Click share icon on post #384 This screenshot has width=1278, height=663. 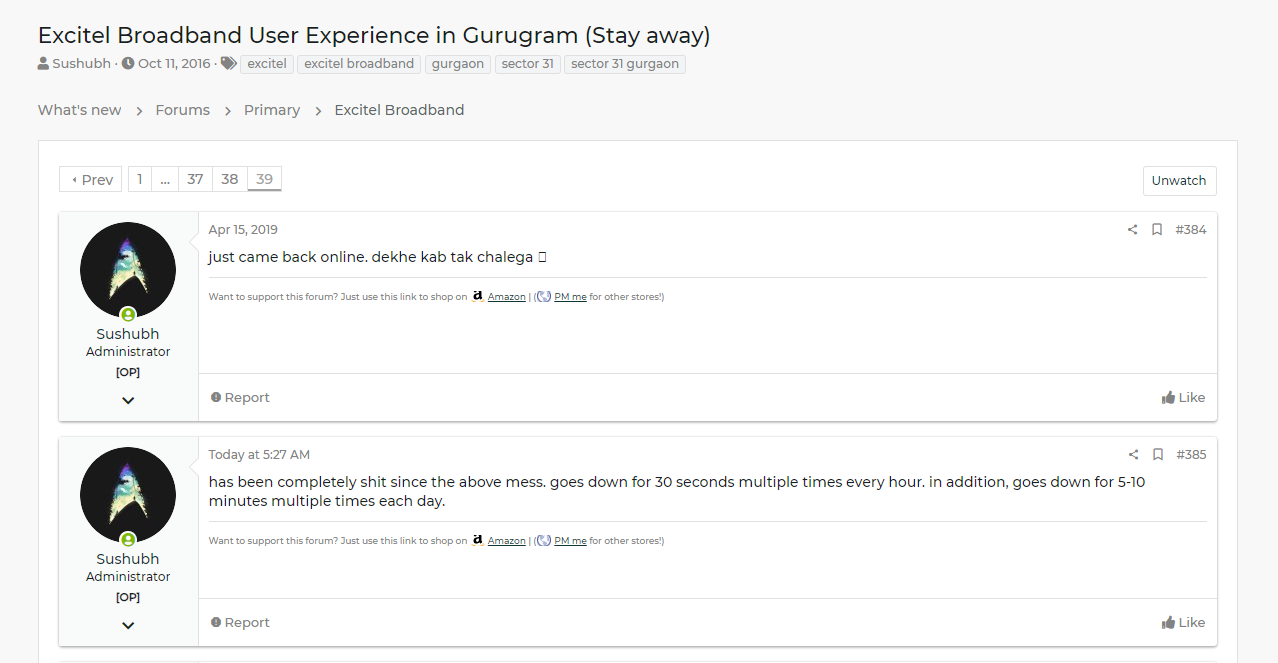point(1132,230)
